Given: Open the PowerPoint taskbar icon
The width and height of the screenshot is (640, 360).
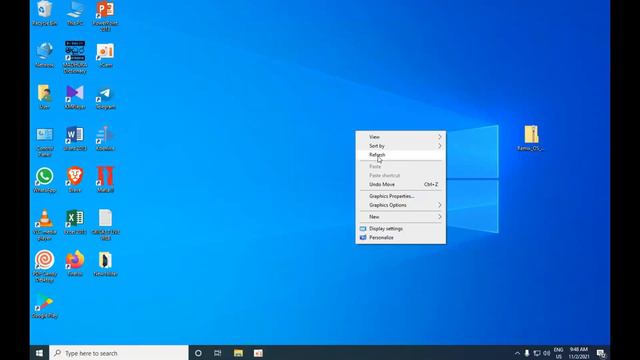Looking at the screenshot, I should (x=258, y=353).
